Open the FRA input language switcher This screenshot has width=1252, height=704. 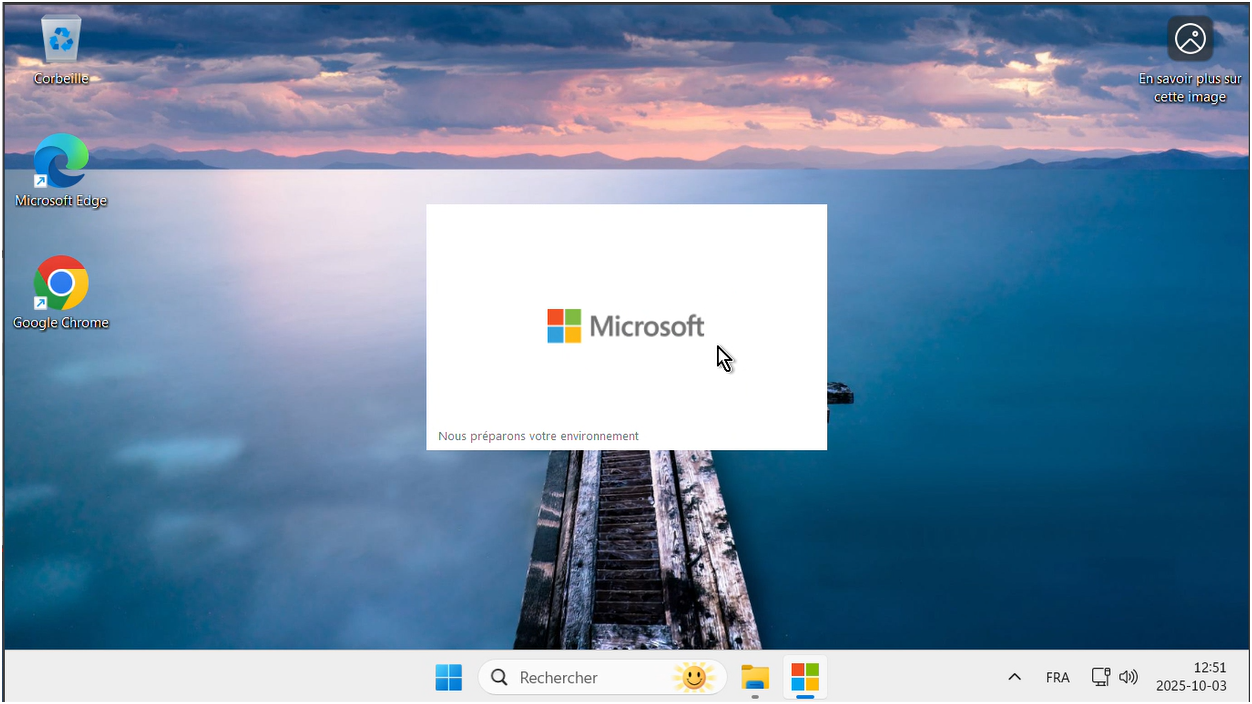pyautogui.click(x=1057, y=677)
